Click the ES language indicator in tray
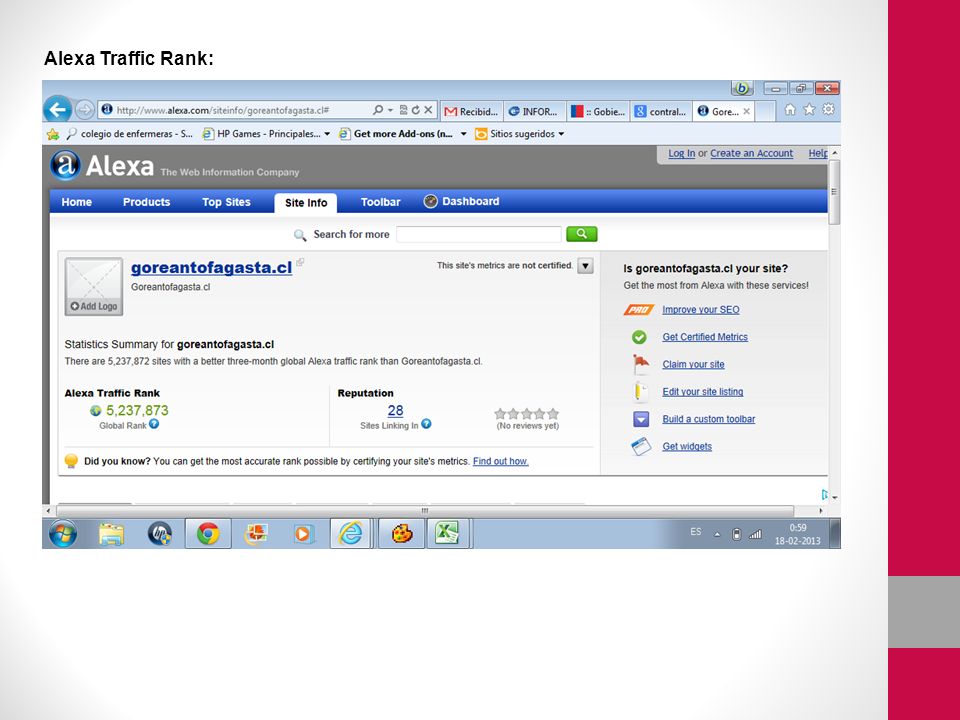 point(696,531)
